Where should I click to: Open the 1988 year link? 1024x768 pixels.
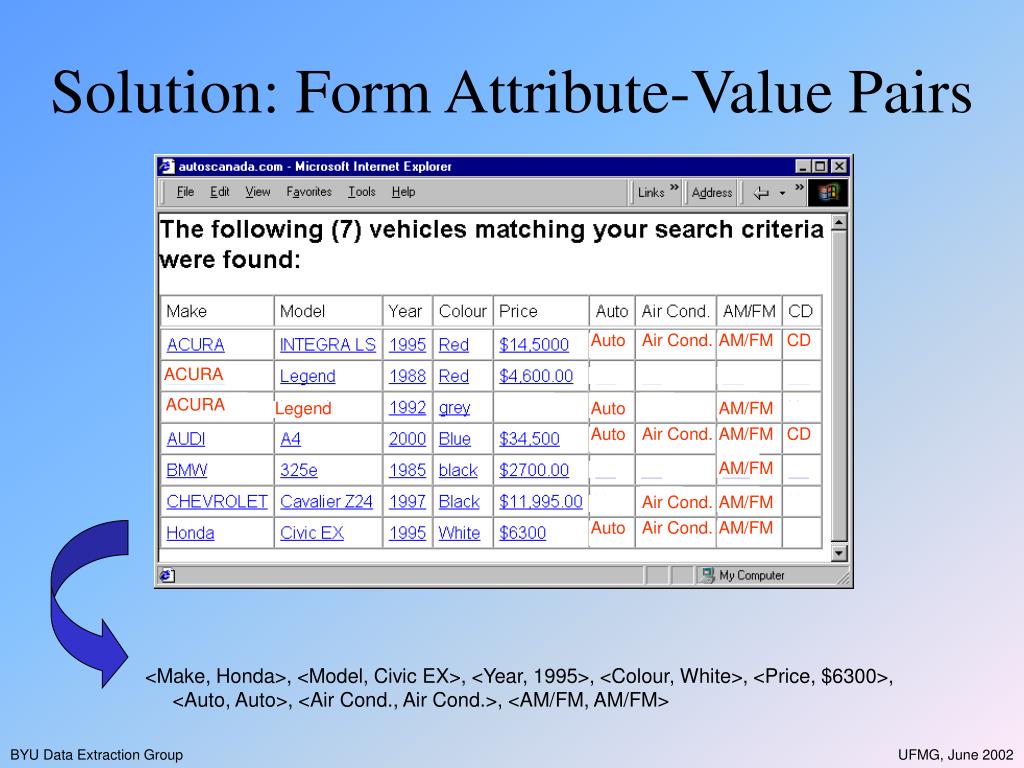click(407, 376)
